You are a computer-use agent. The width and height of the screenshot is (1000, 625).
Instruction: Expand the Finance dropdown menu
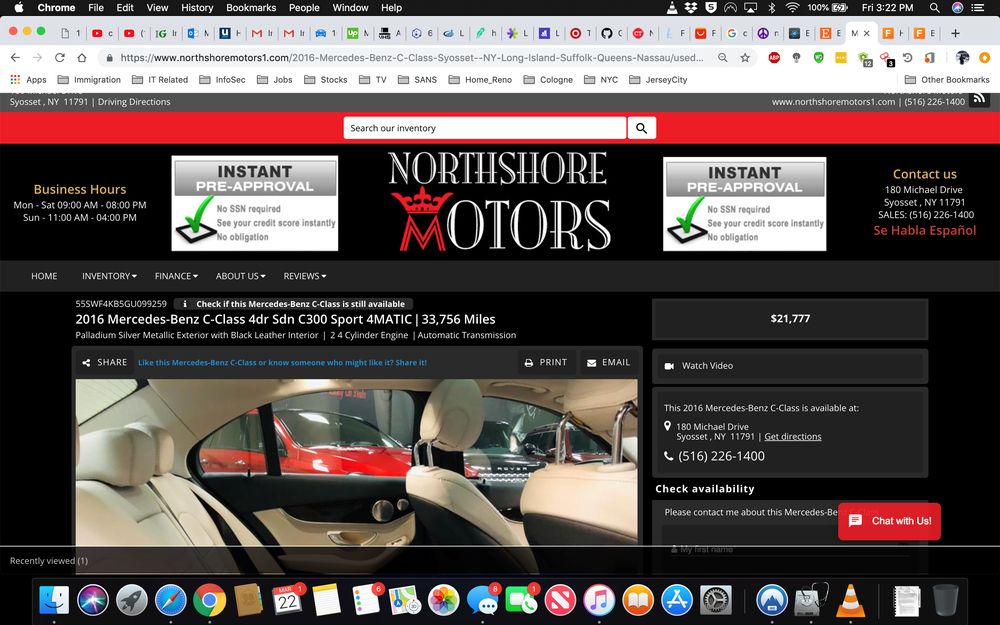176,276
